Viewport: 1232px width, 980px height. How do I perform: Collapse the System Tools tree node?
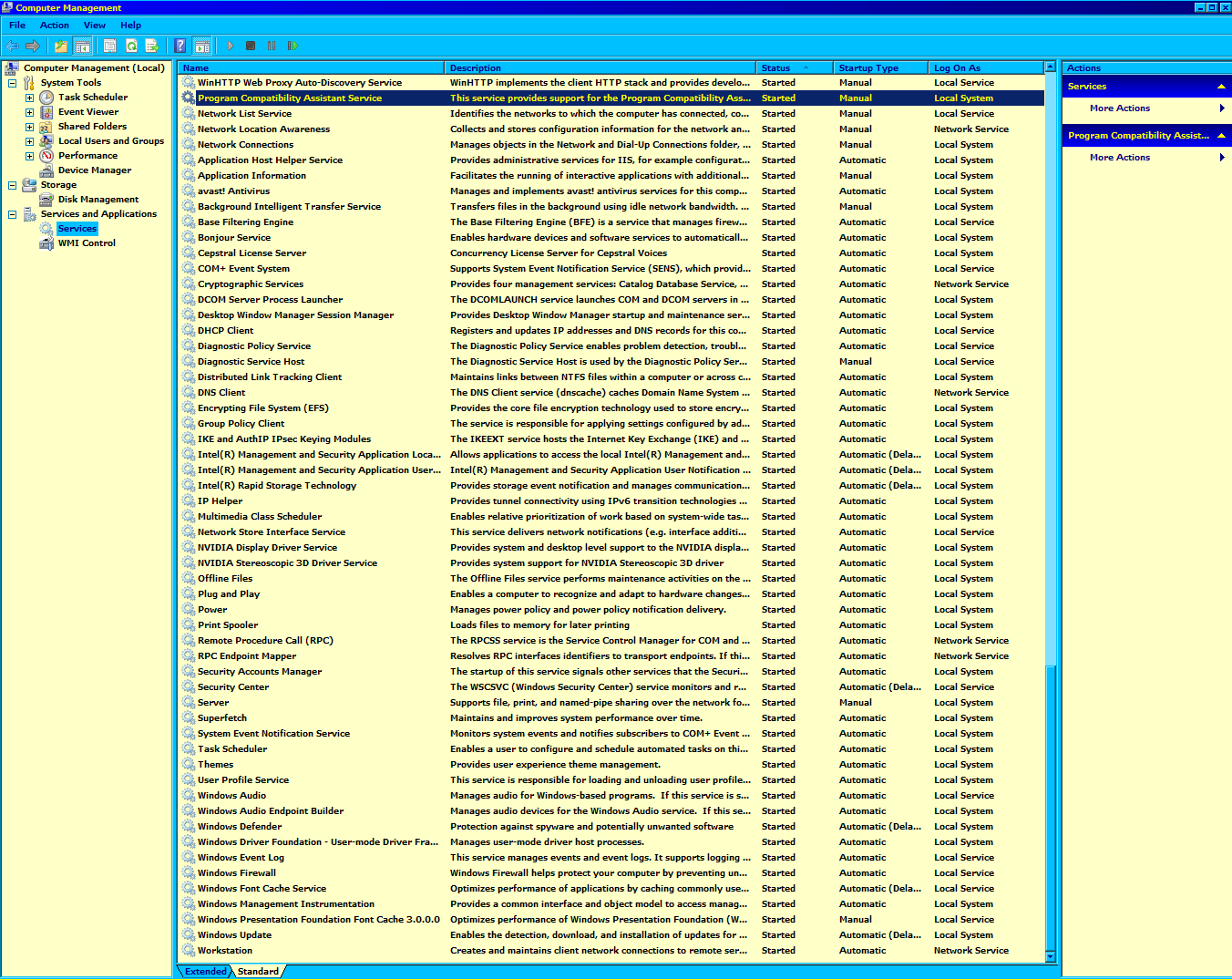pos(12,83)
